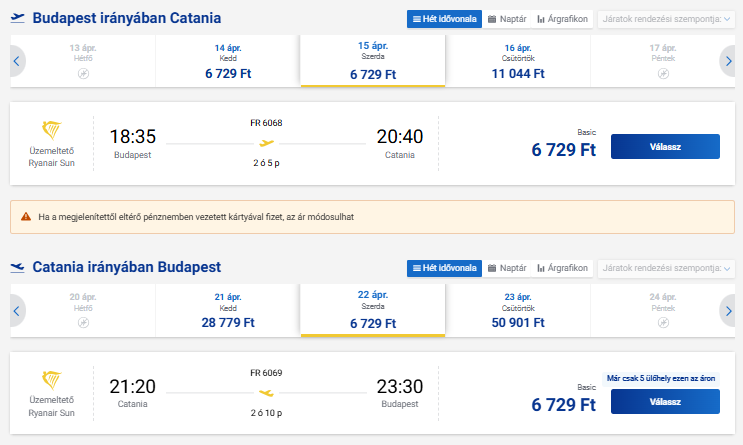This screenshot has height=445, width=743.
Task: Click next dates arrow in outbound date strip
Action: point(727,62)
